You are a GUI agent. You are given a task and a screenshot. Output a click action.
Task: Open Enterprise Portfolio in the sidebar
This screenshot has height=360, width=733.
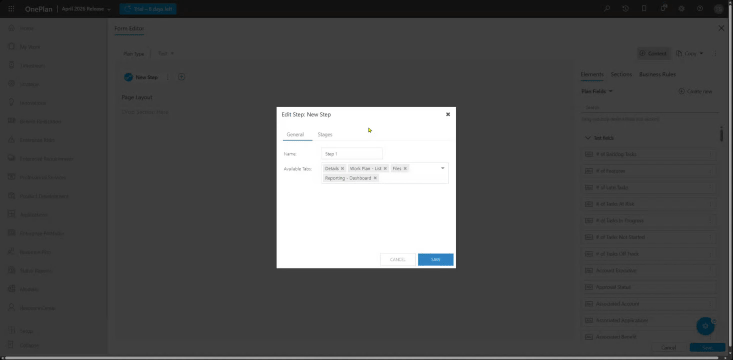point(36,233)
